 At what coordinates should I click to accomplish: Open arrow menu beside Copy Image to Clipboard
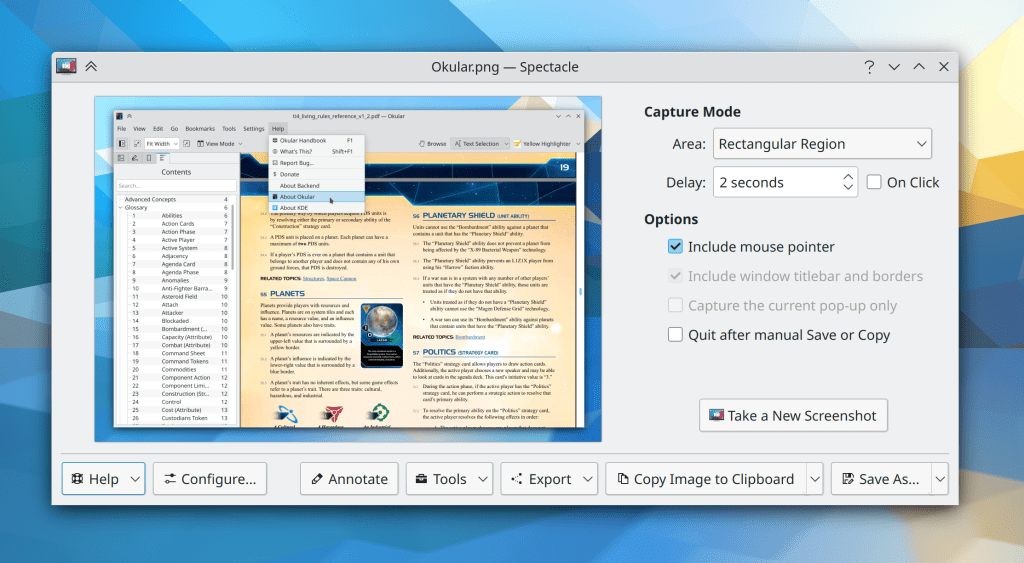point(815,479)
